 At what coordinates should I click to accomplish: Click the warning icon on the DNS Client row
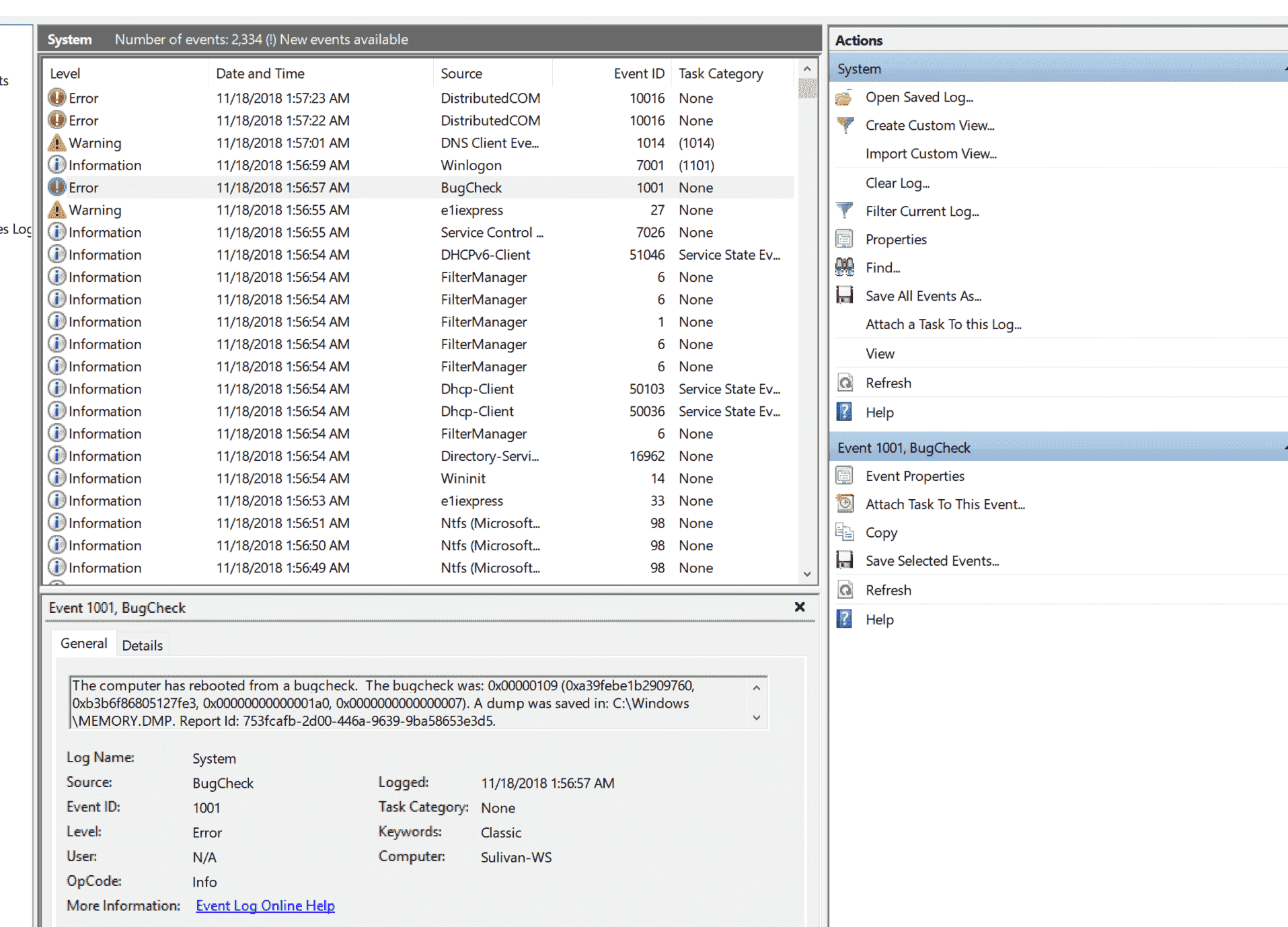(x=57, y=143)
